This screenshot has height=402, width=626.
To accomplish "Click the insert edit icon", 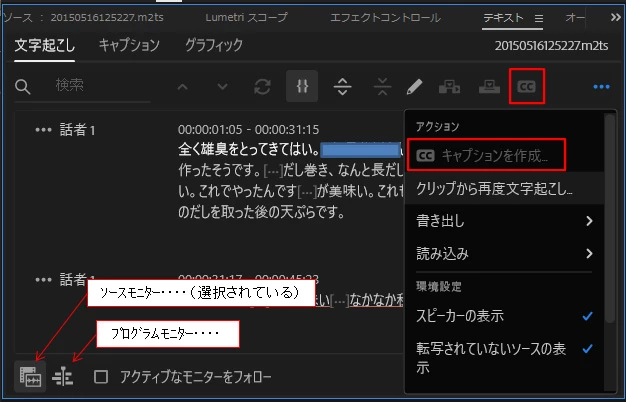I will click(x=449, y=87).
